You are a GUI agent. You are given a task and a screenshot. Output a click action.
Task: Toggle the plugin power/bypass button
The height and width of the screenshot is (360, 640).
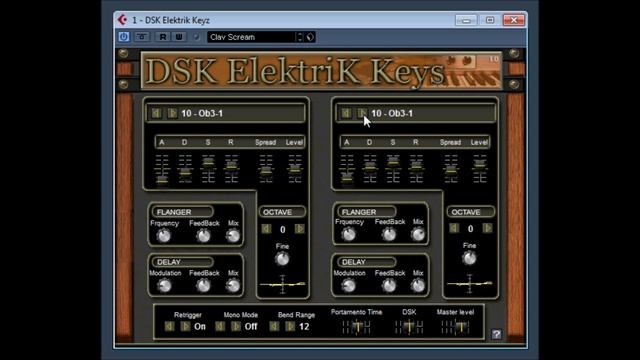coord(124,37)
